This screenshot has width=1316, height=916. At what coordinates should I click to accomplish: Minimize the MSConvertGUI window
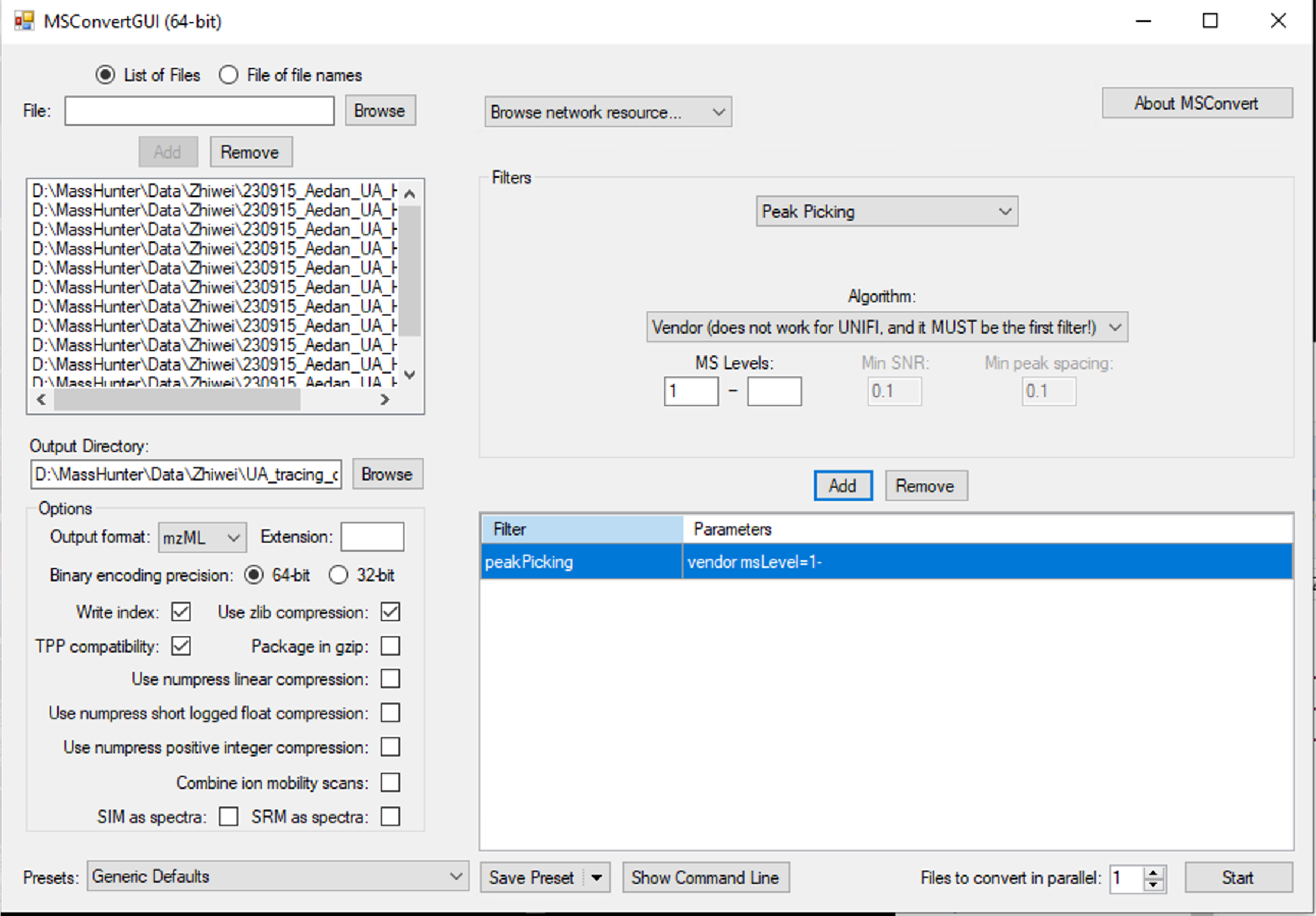pos(1143,21)
